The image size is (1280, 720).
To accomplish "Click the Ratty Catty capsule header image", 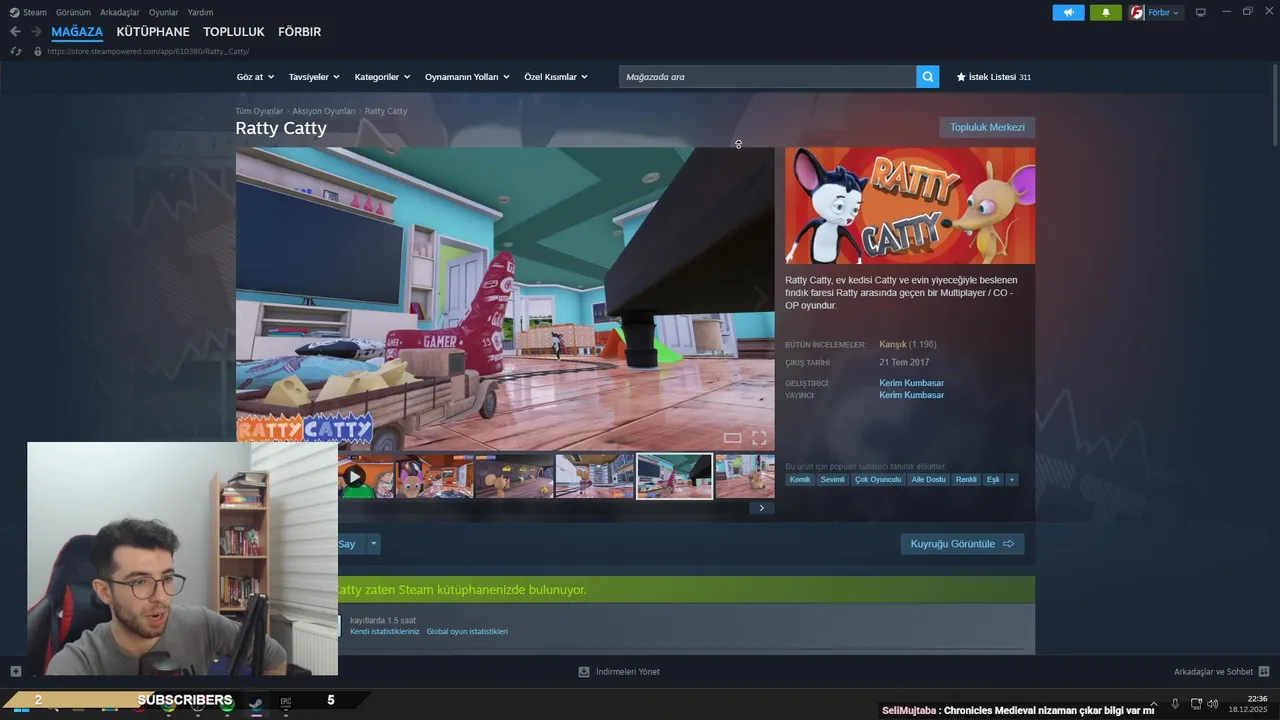I will coord(910,206).
